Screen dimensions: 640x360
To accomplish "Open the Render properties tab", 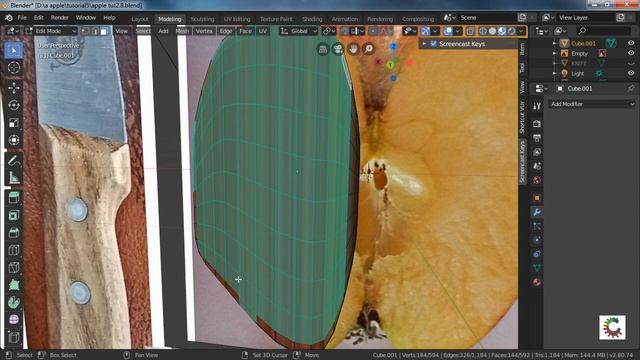I will (x=537, y=124).
